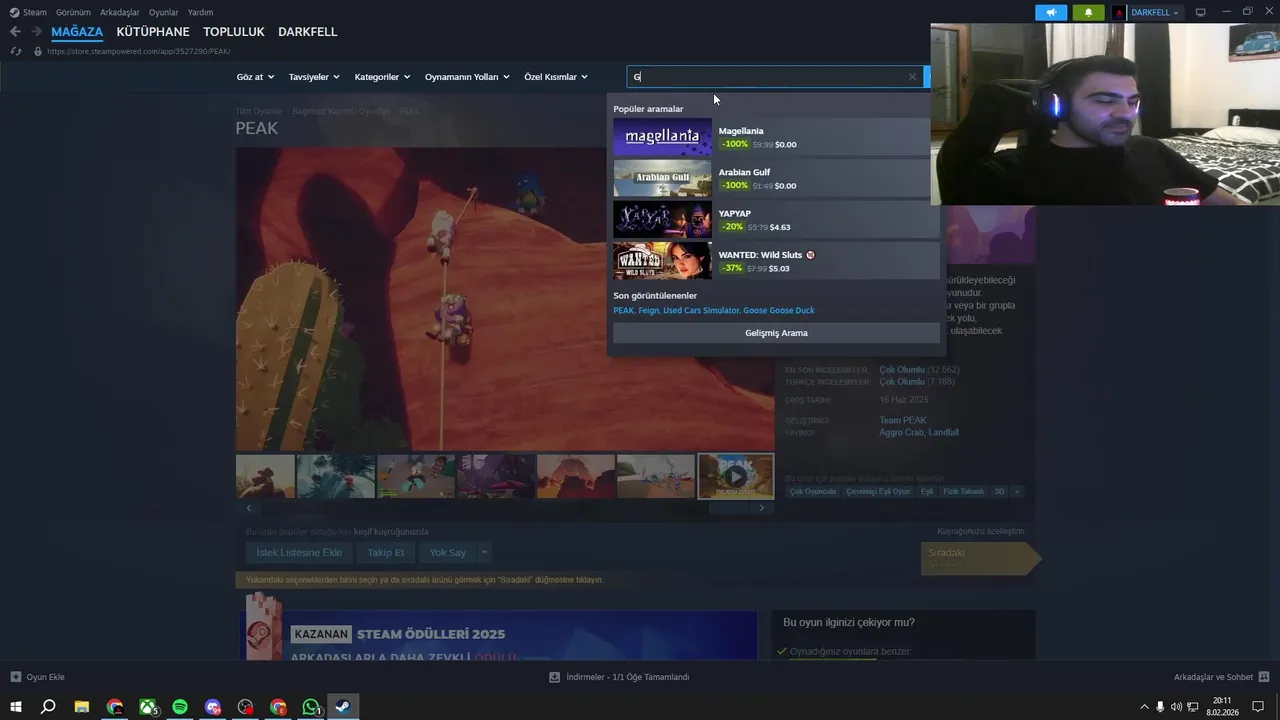Select YAPYAP search suggestion
Screen dimensions: 1280x720
(x=776, y=220)
